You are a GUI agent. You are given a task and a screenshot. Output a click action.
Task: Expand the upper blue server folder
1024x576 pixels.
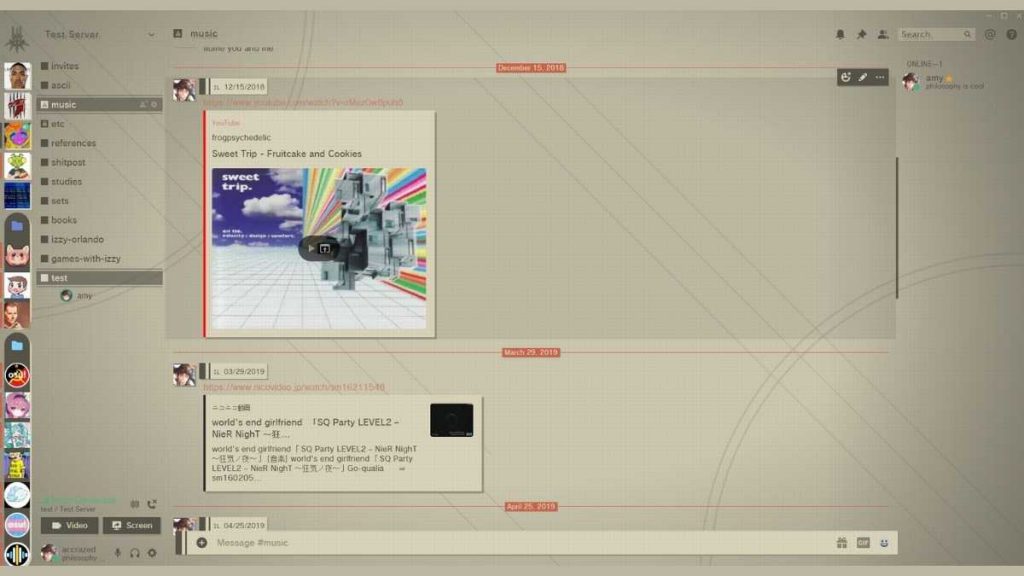(x=17, y=226)
